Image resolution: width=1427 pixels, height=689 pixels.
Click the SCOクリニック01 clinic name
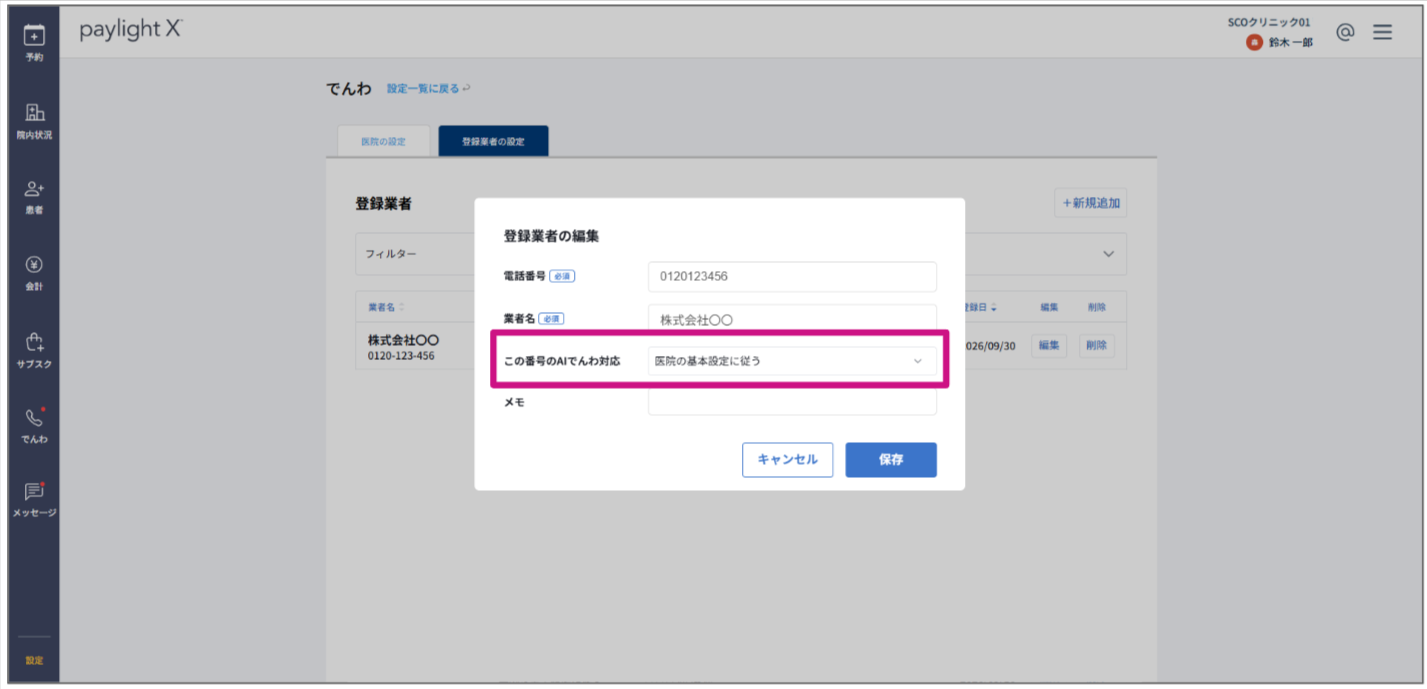[x=1269, y=22]
